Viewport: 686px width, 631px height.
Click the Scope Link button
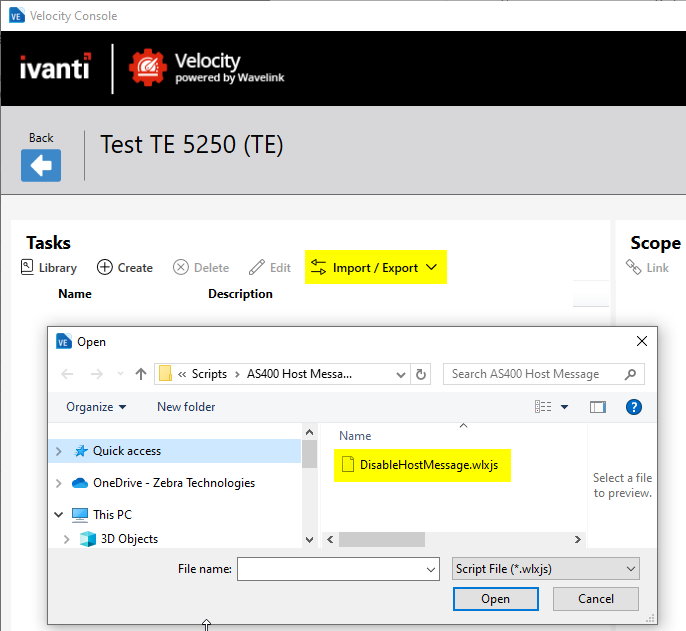pos(648,267)
